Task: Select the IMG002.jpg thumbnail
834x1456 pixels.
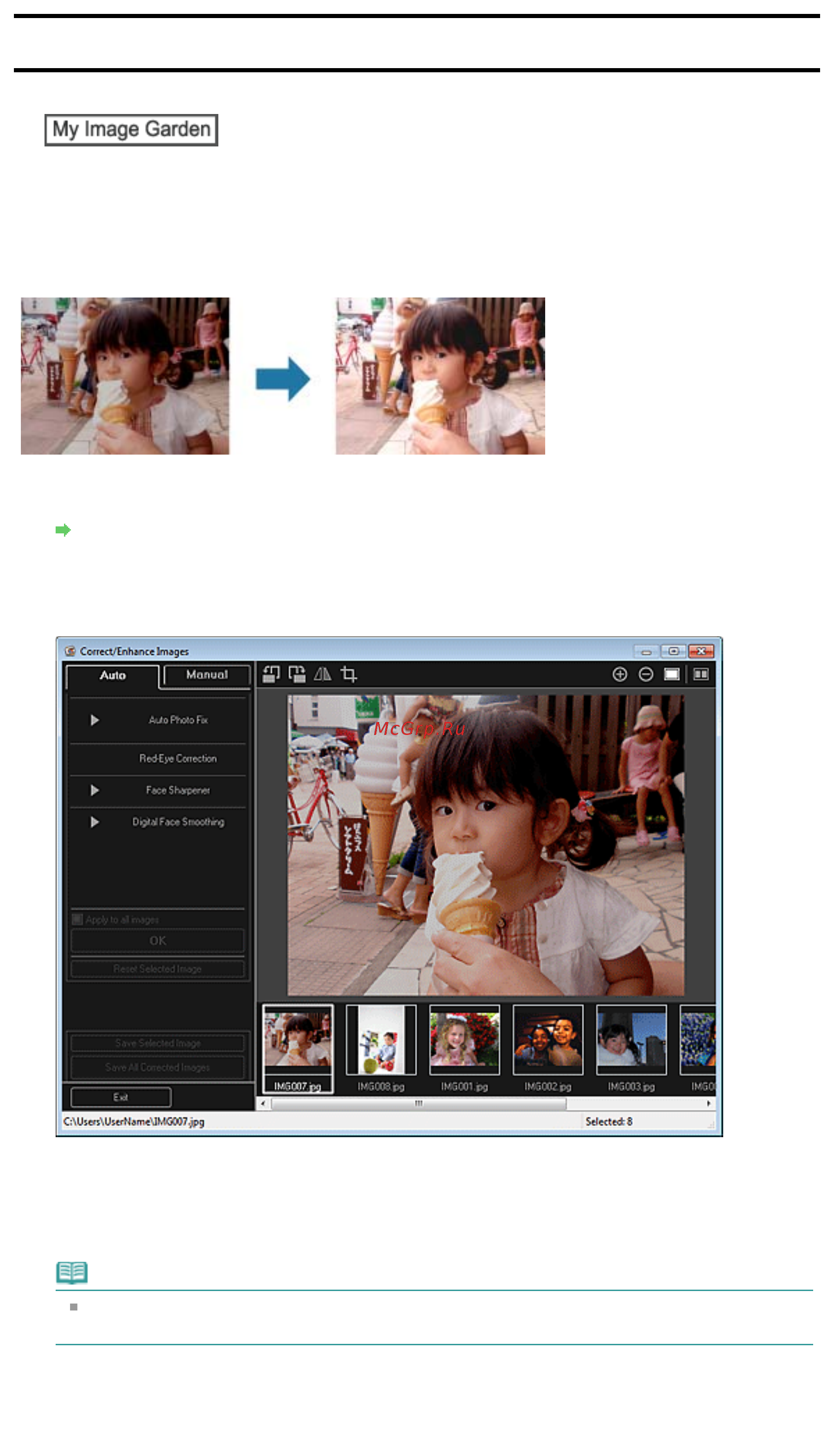Action: click(548, 1048)
